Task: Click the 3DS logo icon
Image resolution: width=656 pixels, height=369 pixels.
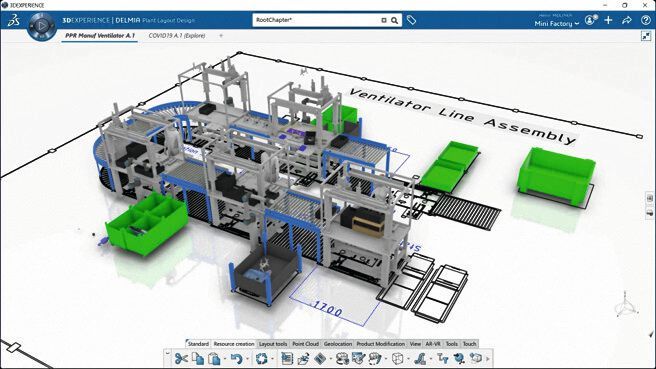Action: [x=13, y=20]
